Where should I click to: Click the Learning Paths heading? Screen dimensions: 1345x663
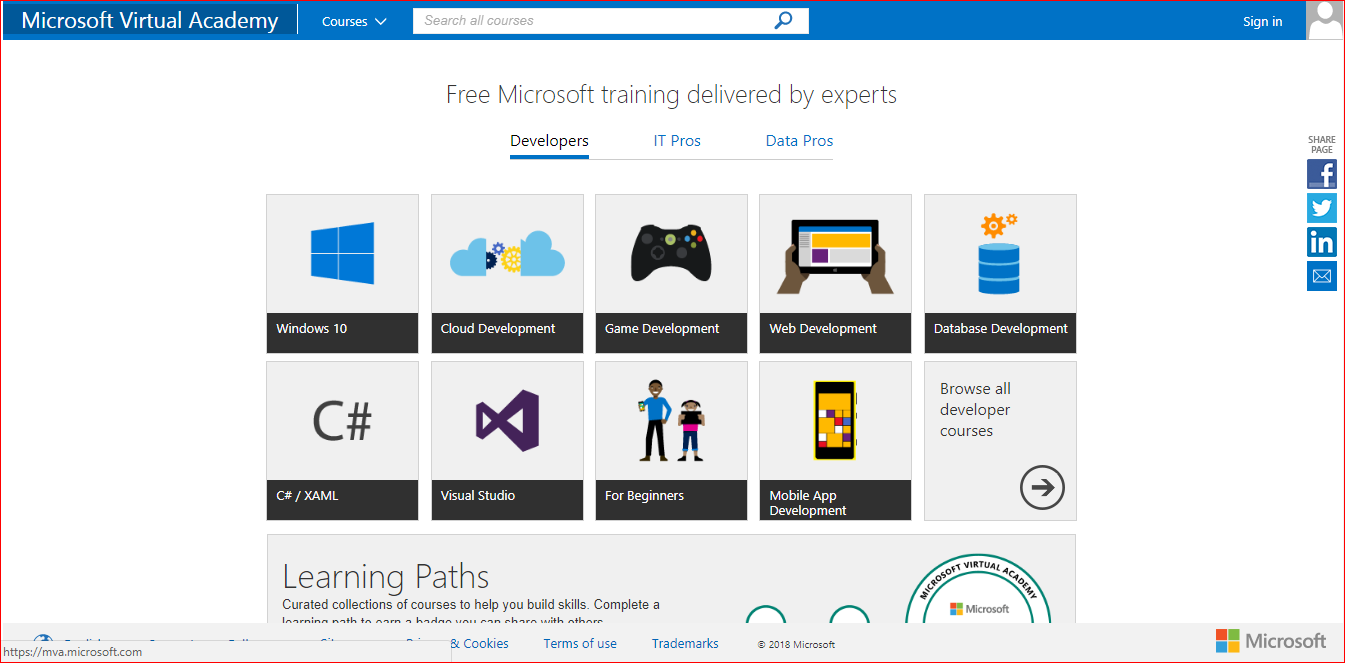tap(386, 577)
